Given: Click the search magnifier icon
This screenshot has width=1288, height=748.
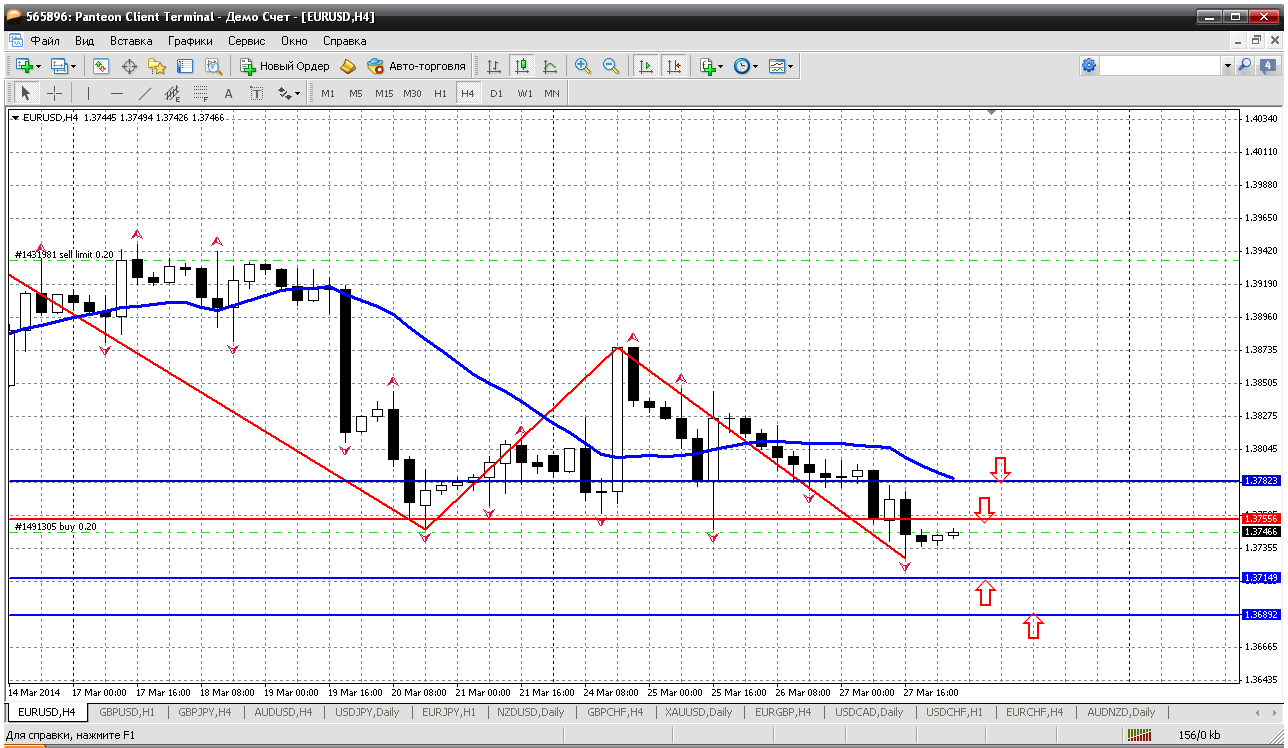Looking at the screenshot, I should tap(1245, 65).
